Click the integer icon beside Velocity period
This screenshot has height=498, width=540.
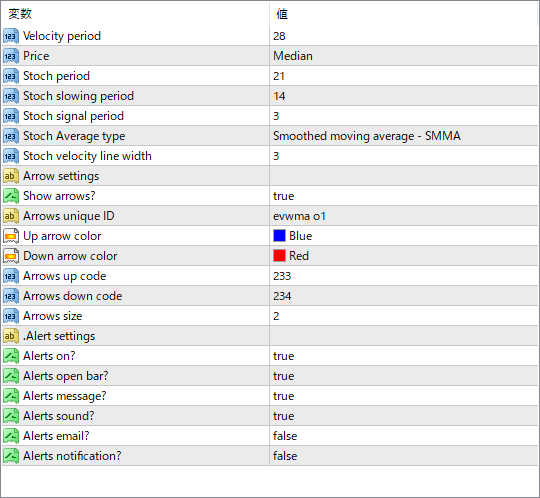pos(11,36)
